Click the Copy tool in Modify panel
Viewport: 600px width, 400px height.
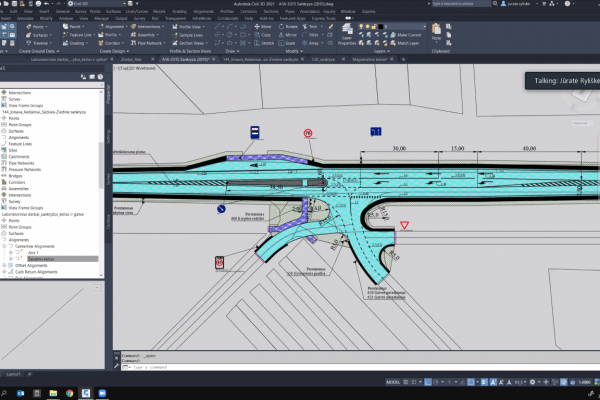[262, 35]
